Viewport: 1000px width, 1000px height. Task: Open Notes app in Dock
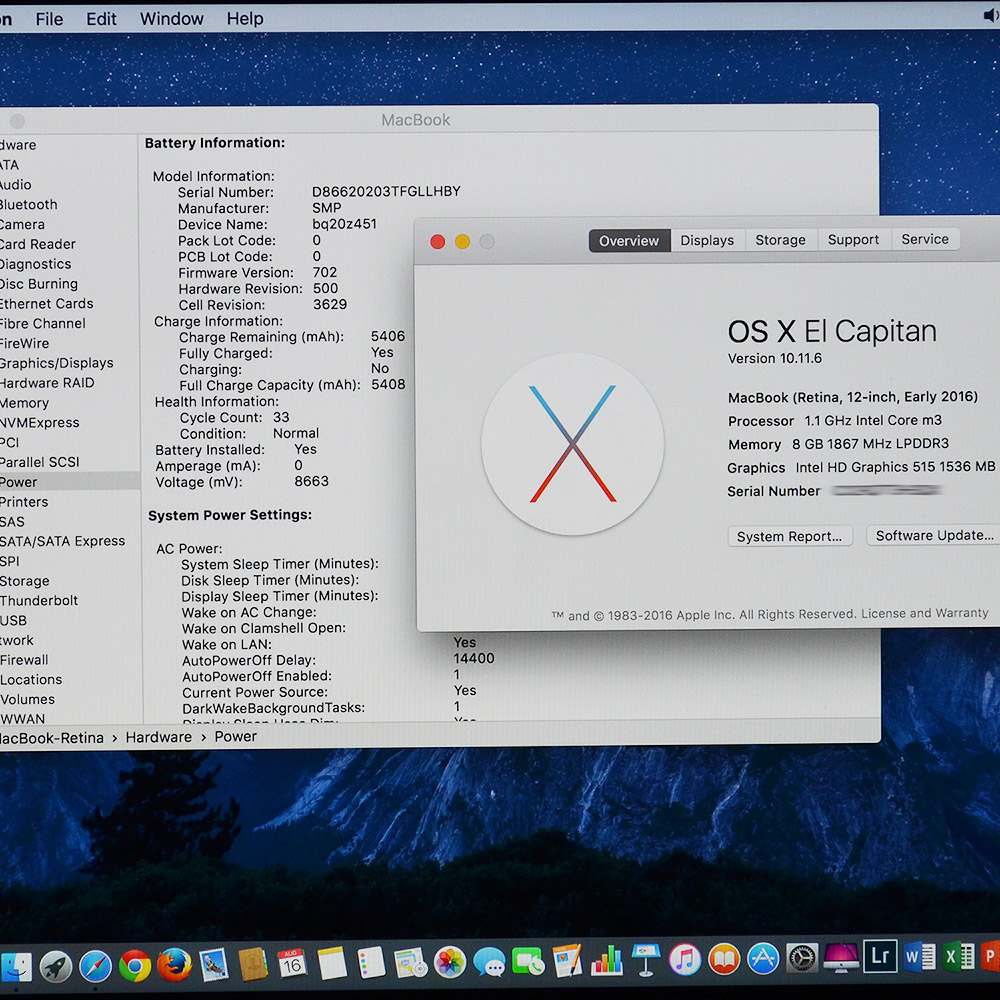(x=332, y=963)
